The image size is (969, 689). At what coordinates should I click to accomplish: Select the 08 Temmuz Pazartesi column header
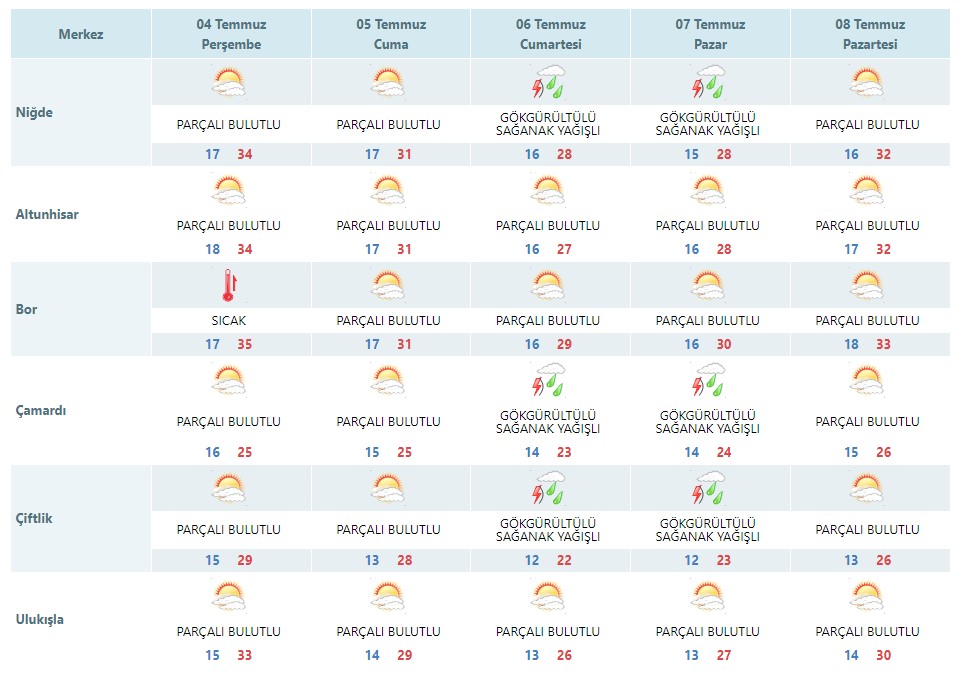pos(868,34)
